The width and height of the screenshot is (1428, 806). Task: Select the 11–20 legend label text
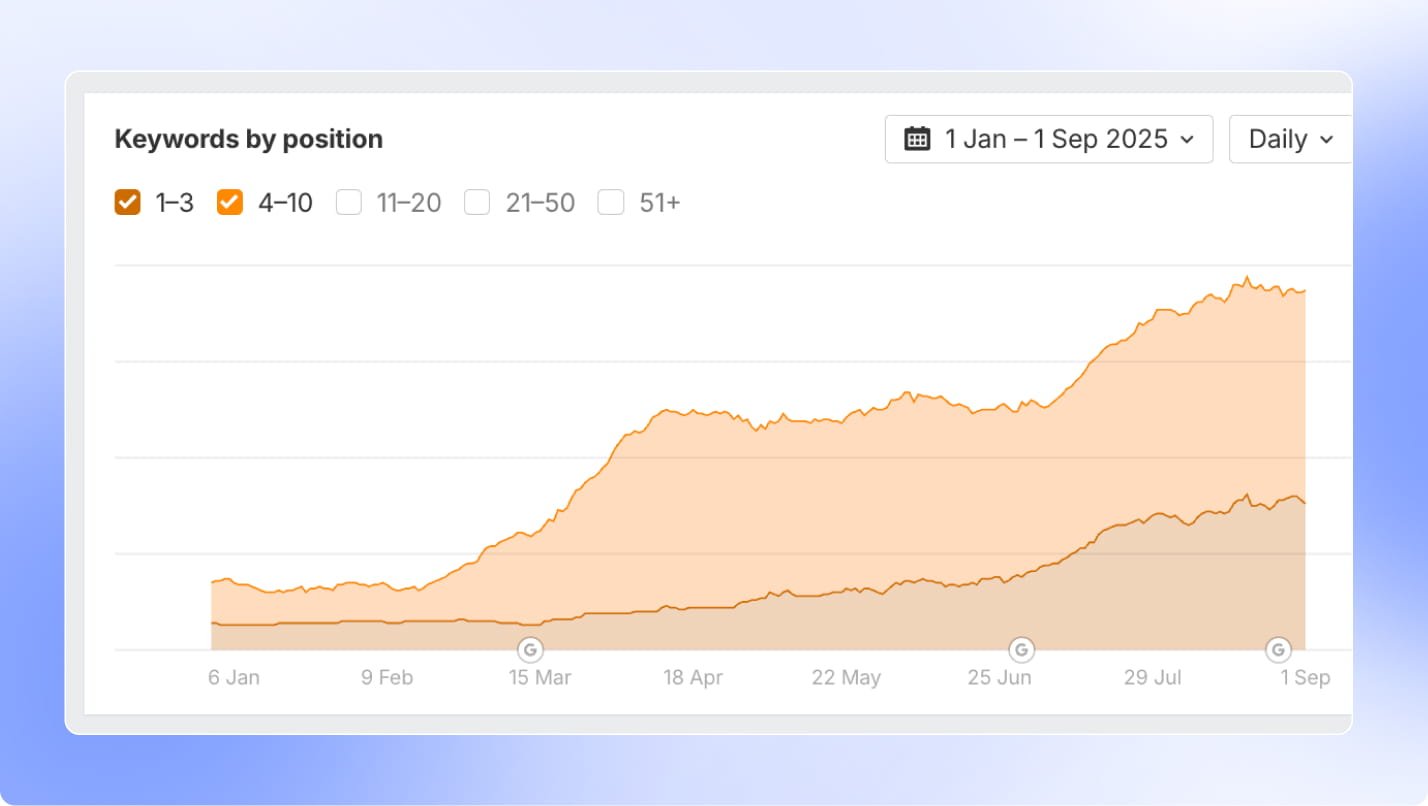coord(408,203)
